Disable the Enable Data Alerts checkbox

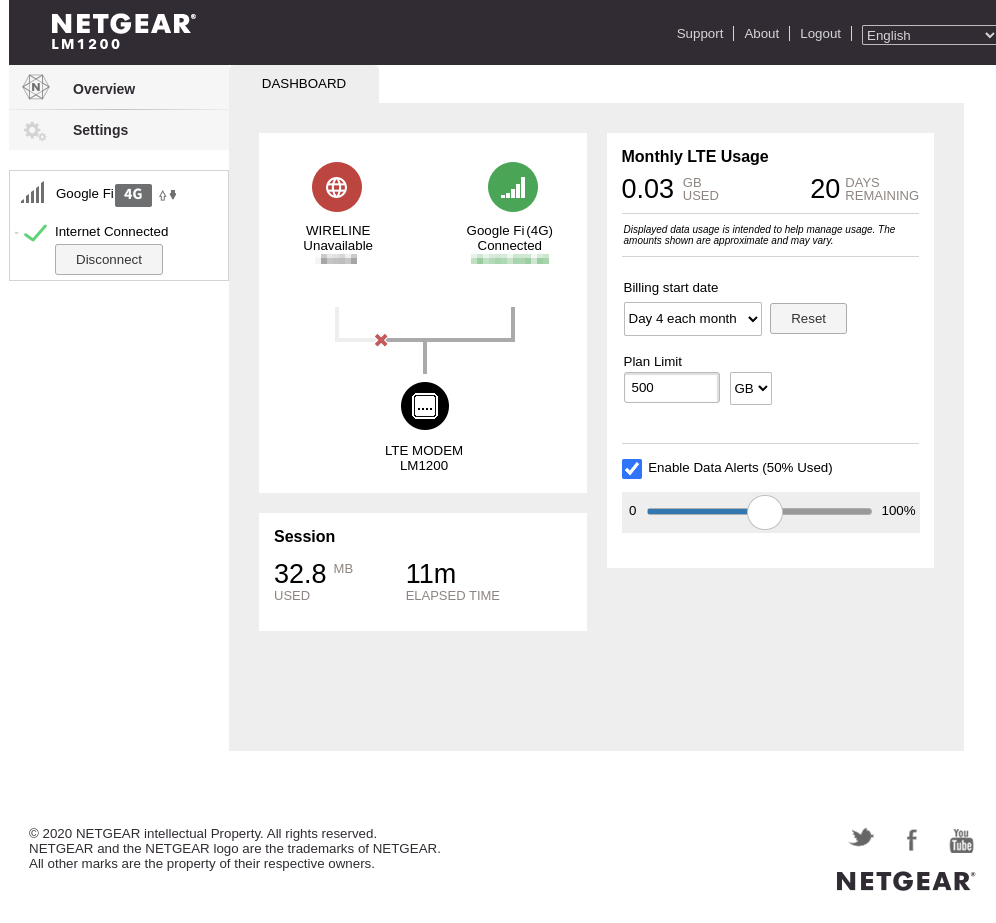pyautogui.click(x=632, y=468)
